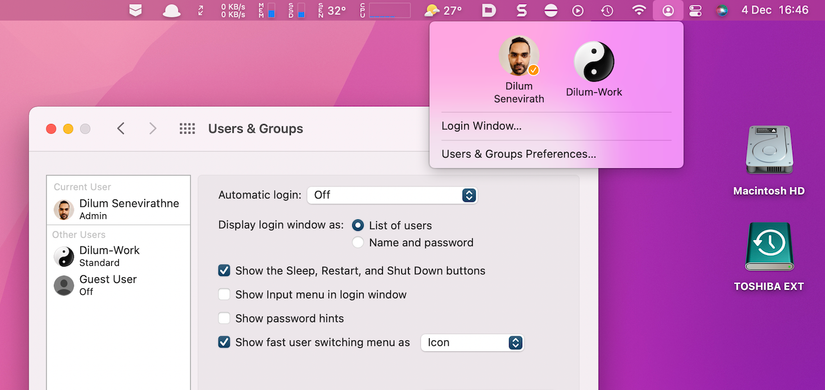825x390 pixels.
Task: Open the Wi-Fi menu bar icon
Action: point(639,11)
